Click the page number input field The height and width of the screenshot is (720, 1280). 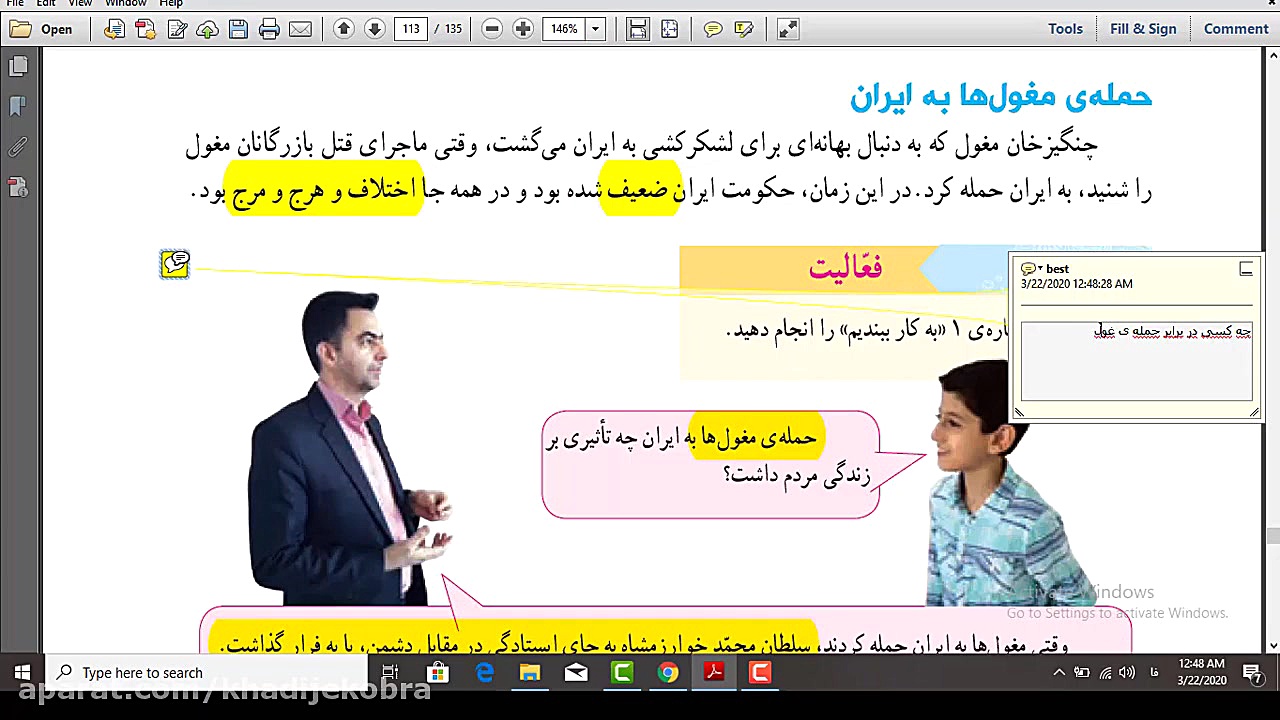(x=411, y=28)
